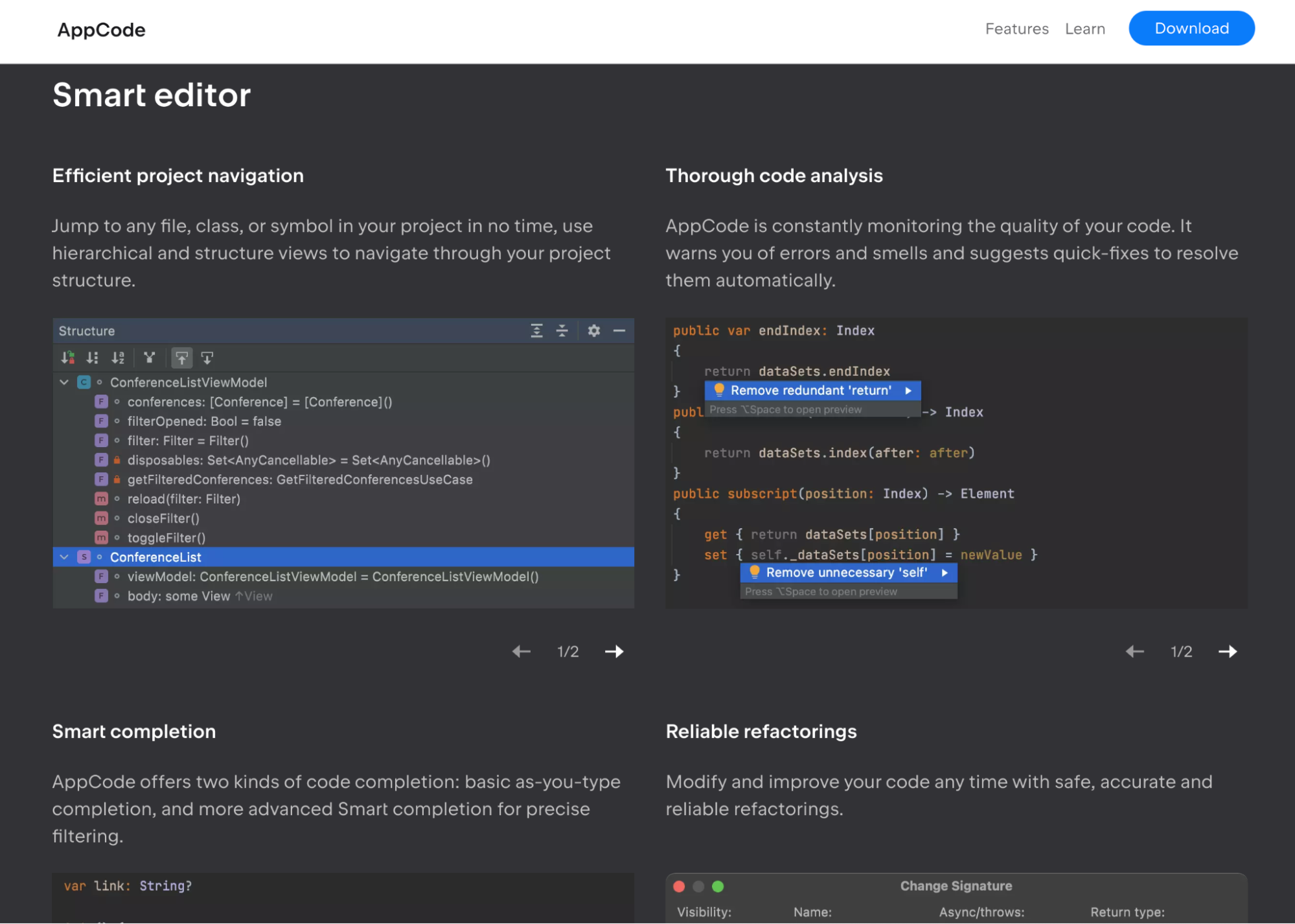Select the conferences: [Conference] field row
Image resolution: width=1295 pixels, height=924 pixels.
pos(343,402)
